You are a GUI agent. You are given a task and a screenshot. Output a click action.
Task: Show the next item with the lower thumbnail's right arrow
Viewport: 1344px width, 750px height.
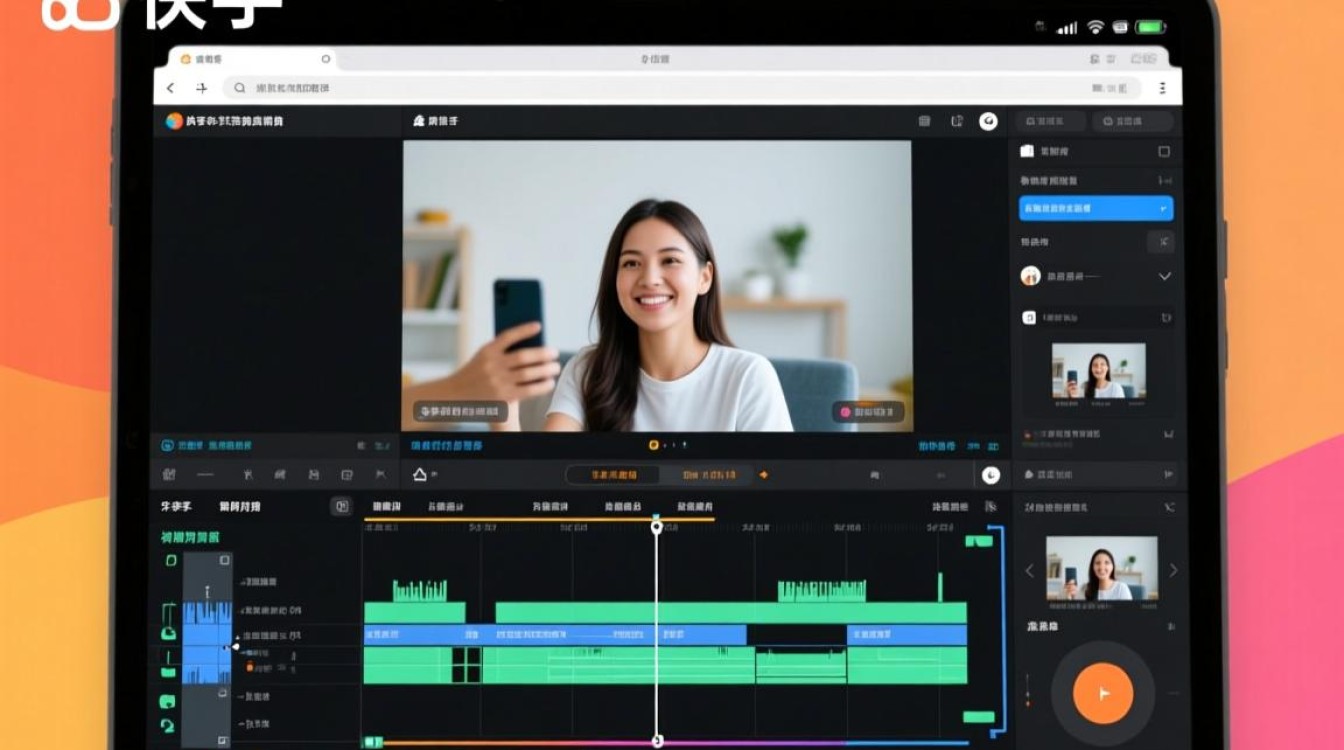pos(1173,570)
